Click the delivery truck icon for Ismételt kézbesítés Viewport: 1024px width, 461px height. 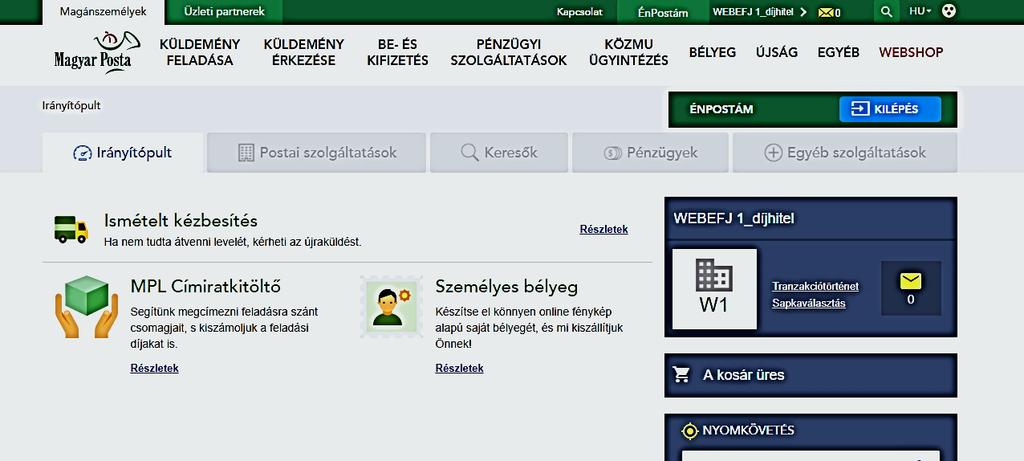point(71,230)
